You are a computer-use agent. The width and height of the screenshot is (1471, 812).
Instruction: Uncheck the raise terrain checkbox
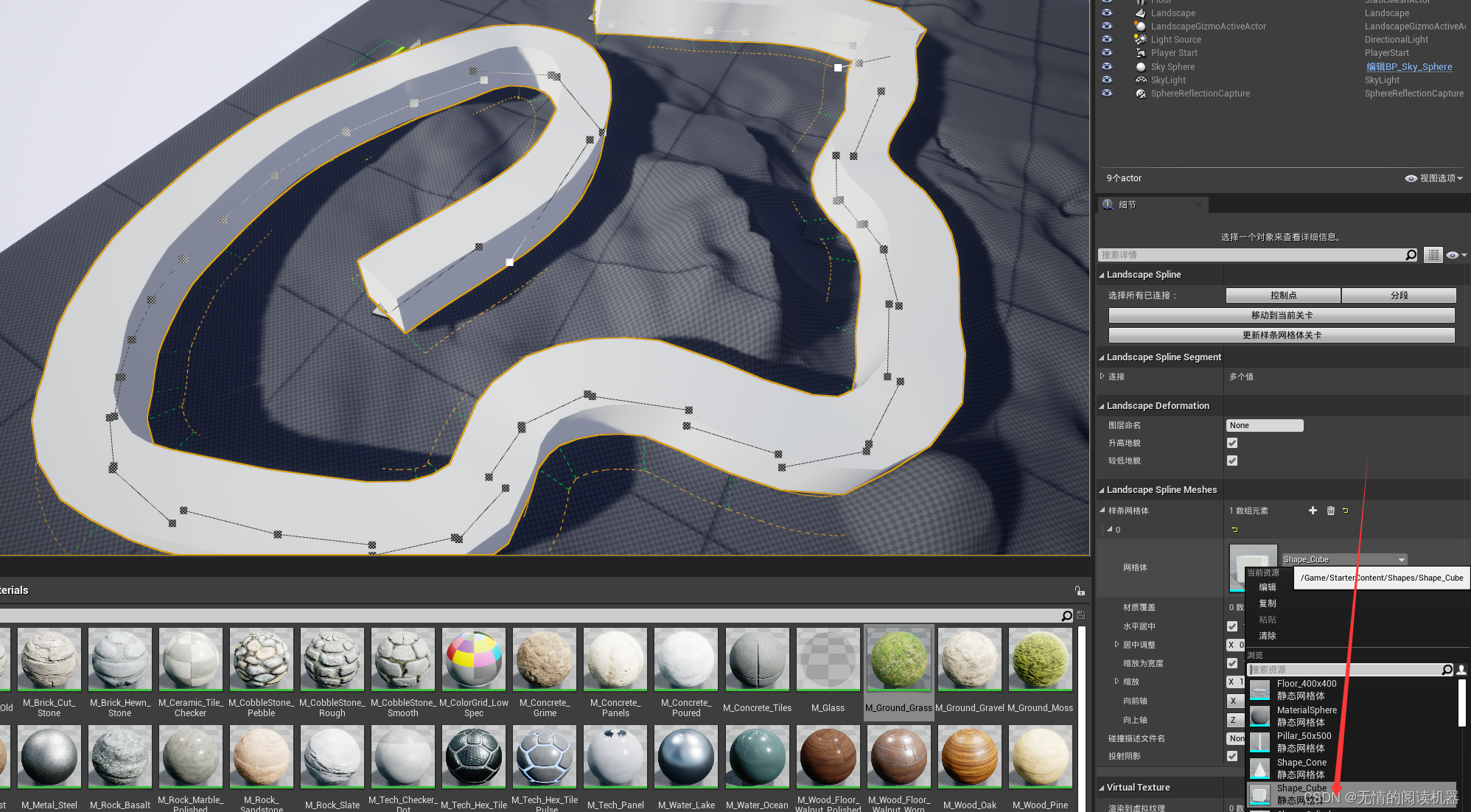pos(1232,443)
